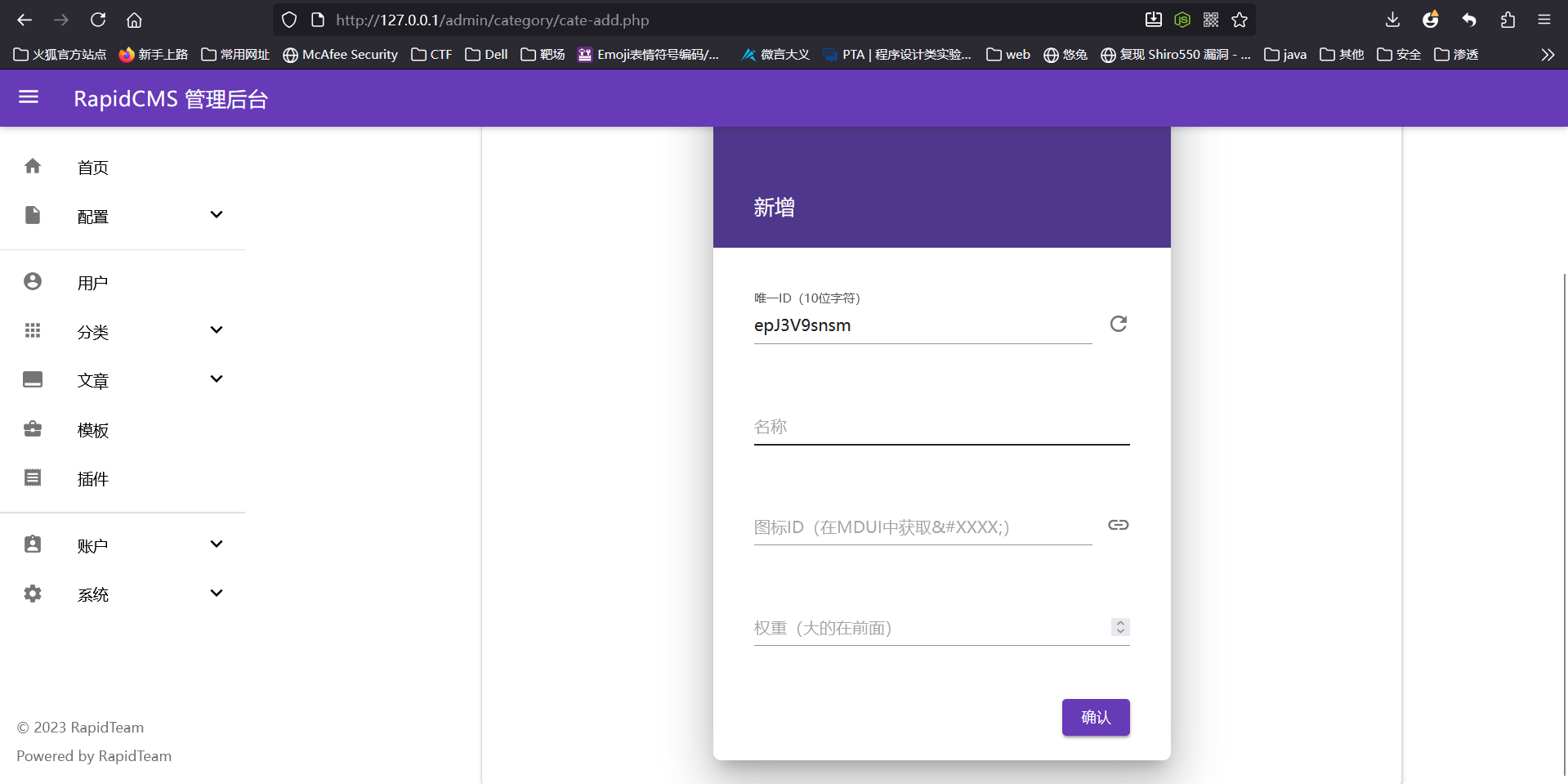
Task: Open the 模板 template sidebar item
Action: pyautogui.click(x=92, y=430)
